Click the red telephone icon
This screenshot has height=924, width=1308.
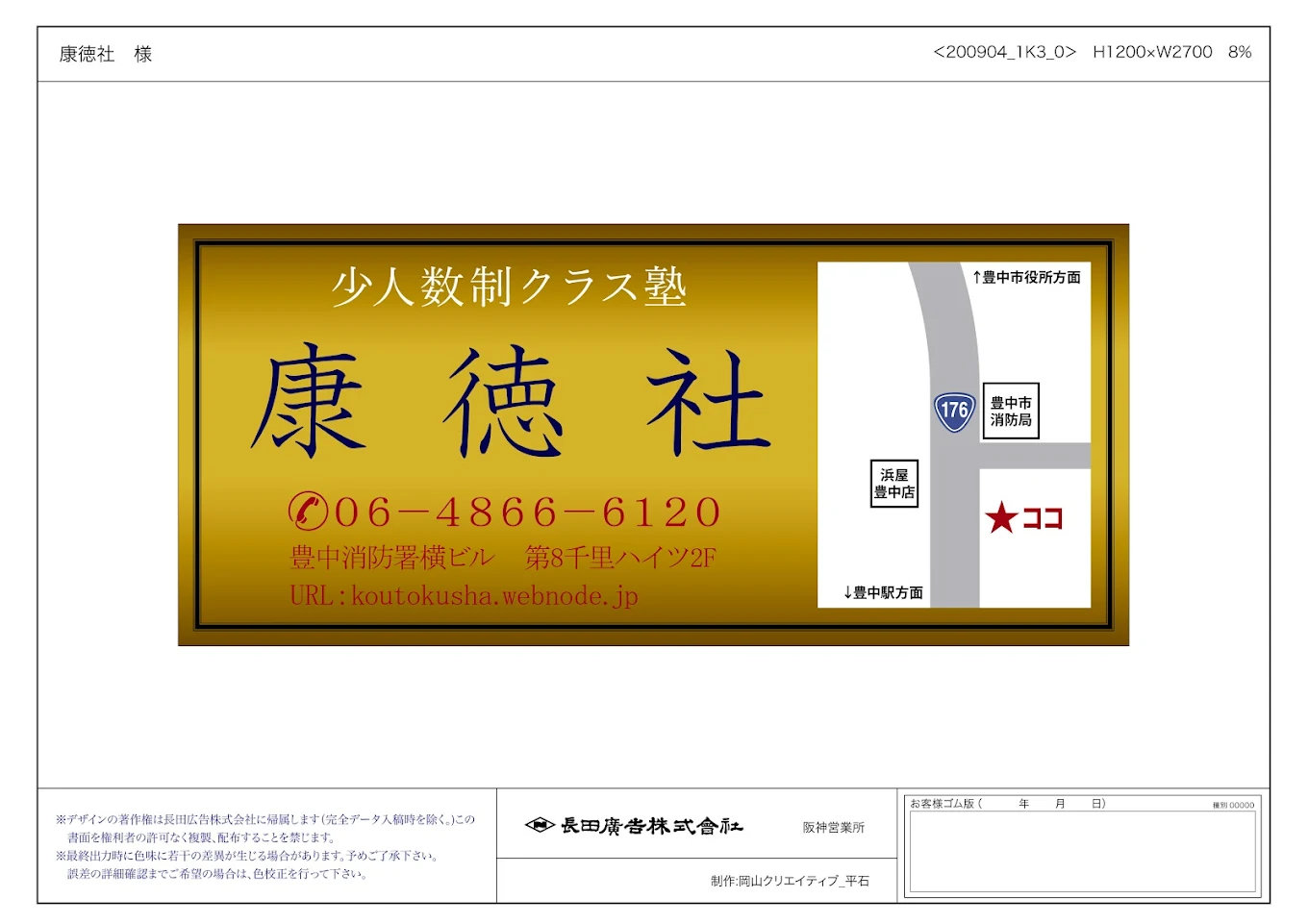(x=309, y=511)
